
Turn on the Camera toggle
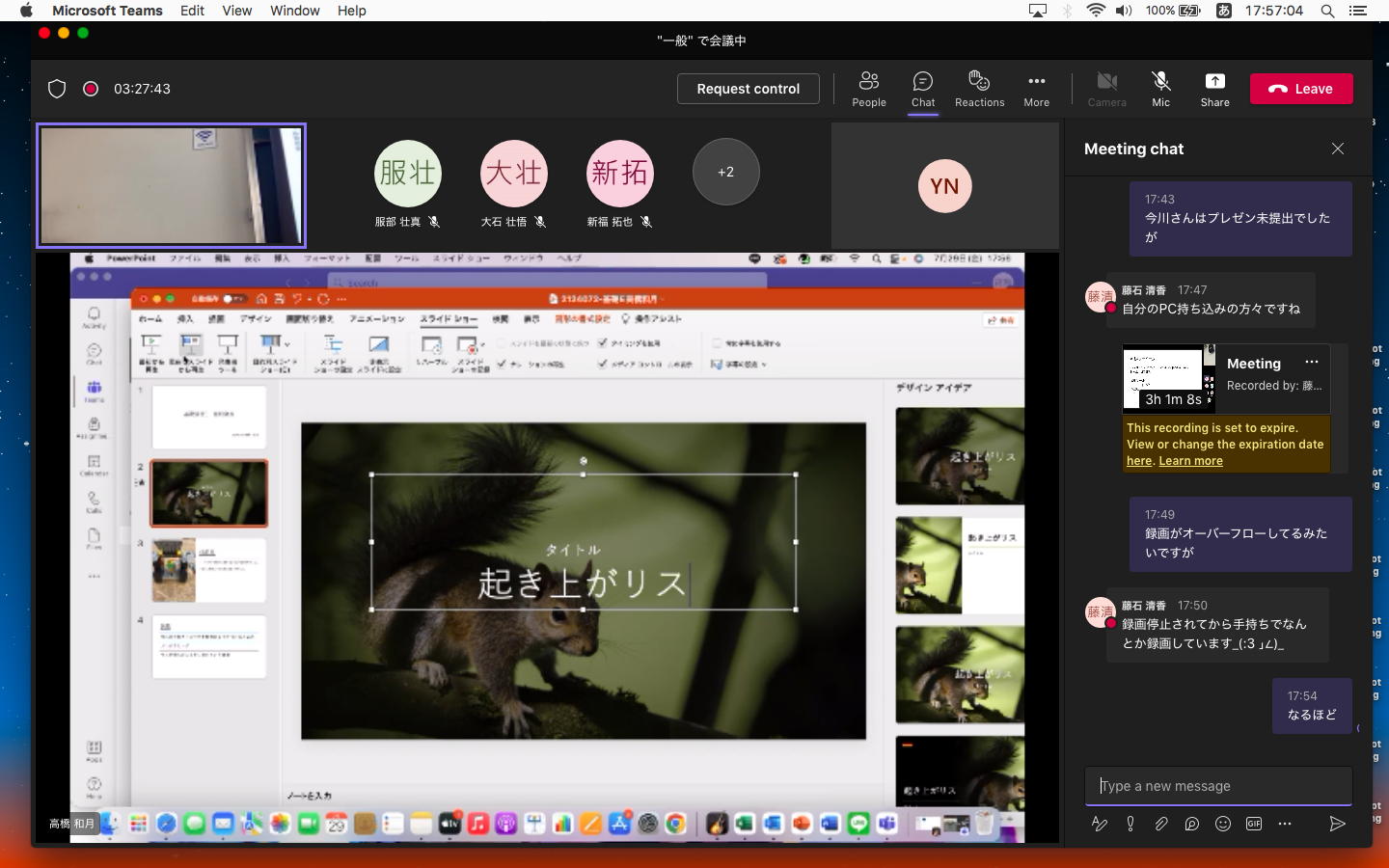click(1106, 89)
